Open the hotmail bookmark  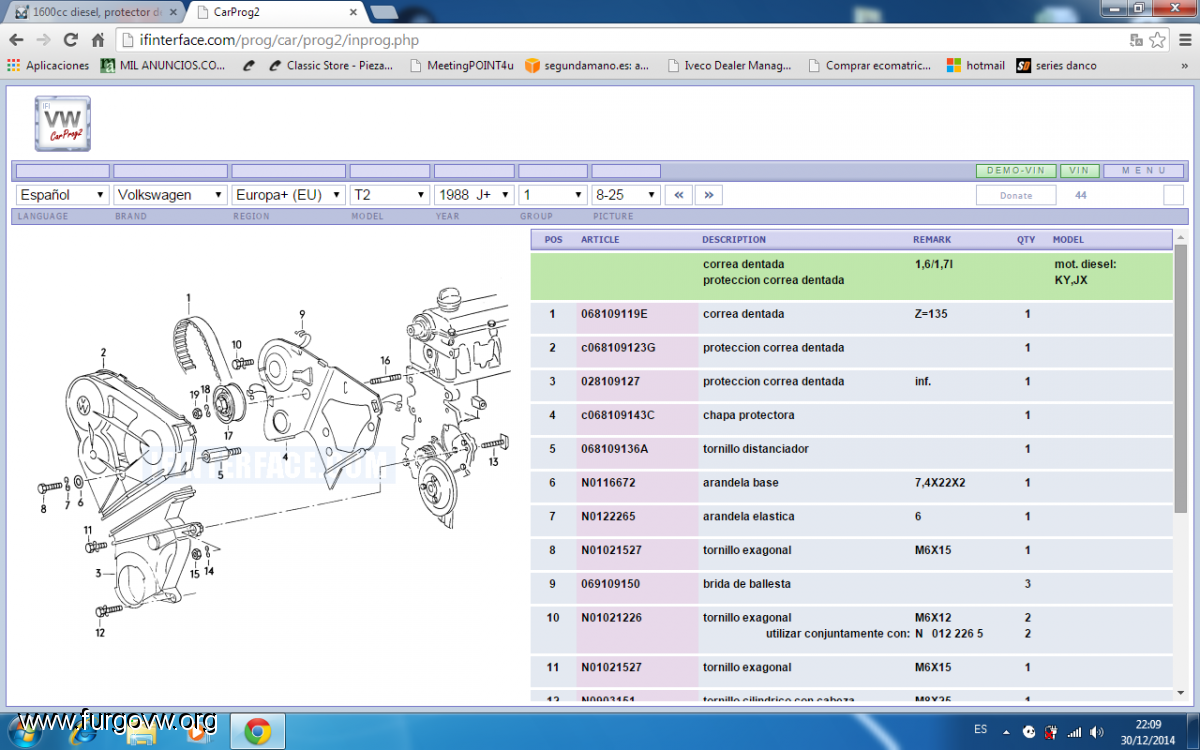pyautogui.click(x=976, y=65)
